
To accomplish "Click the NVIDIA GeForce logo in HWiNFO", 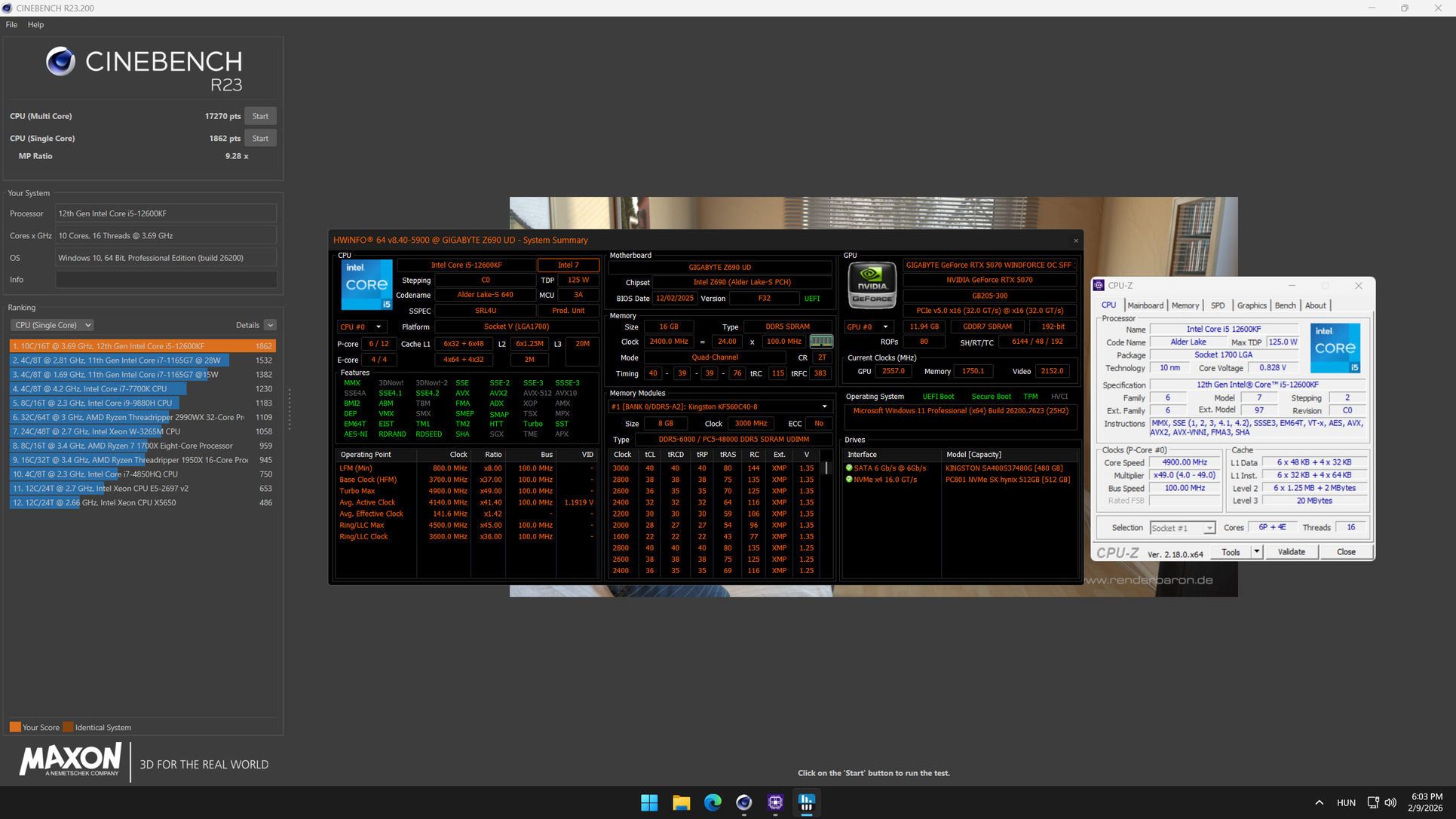I will click(872, 285).
